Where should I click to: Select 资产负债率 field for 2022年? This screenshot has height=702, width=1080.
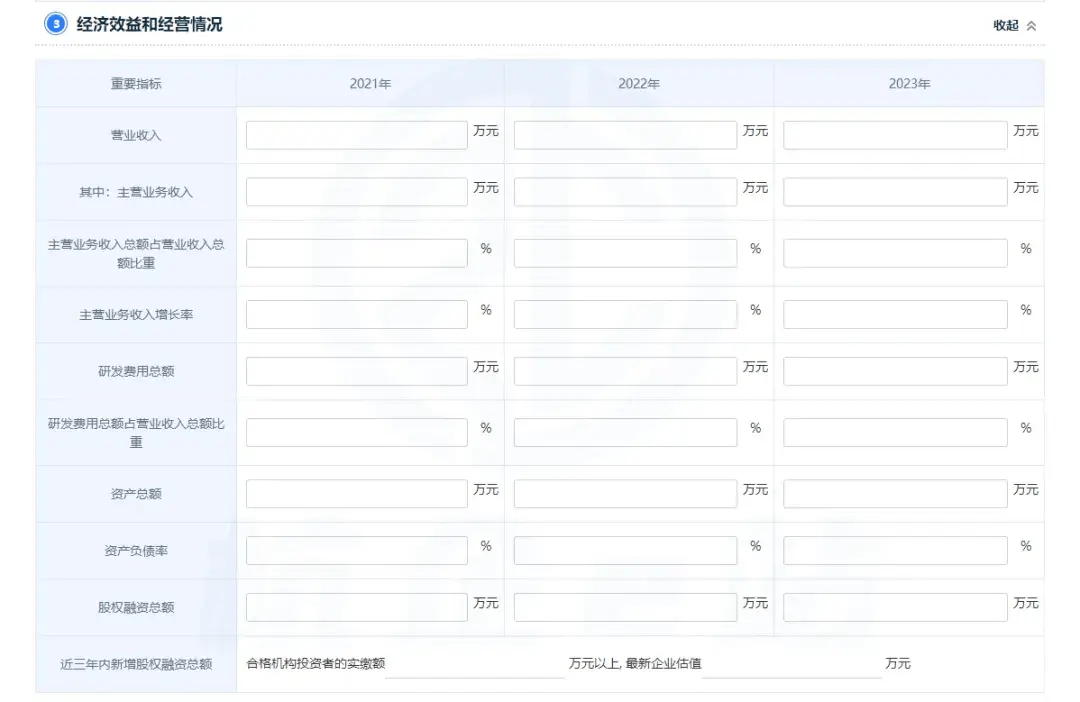(625, 550)
